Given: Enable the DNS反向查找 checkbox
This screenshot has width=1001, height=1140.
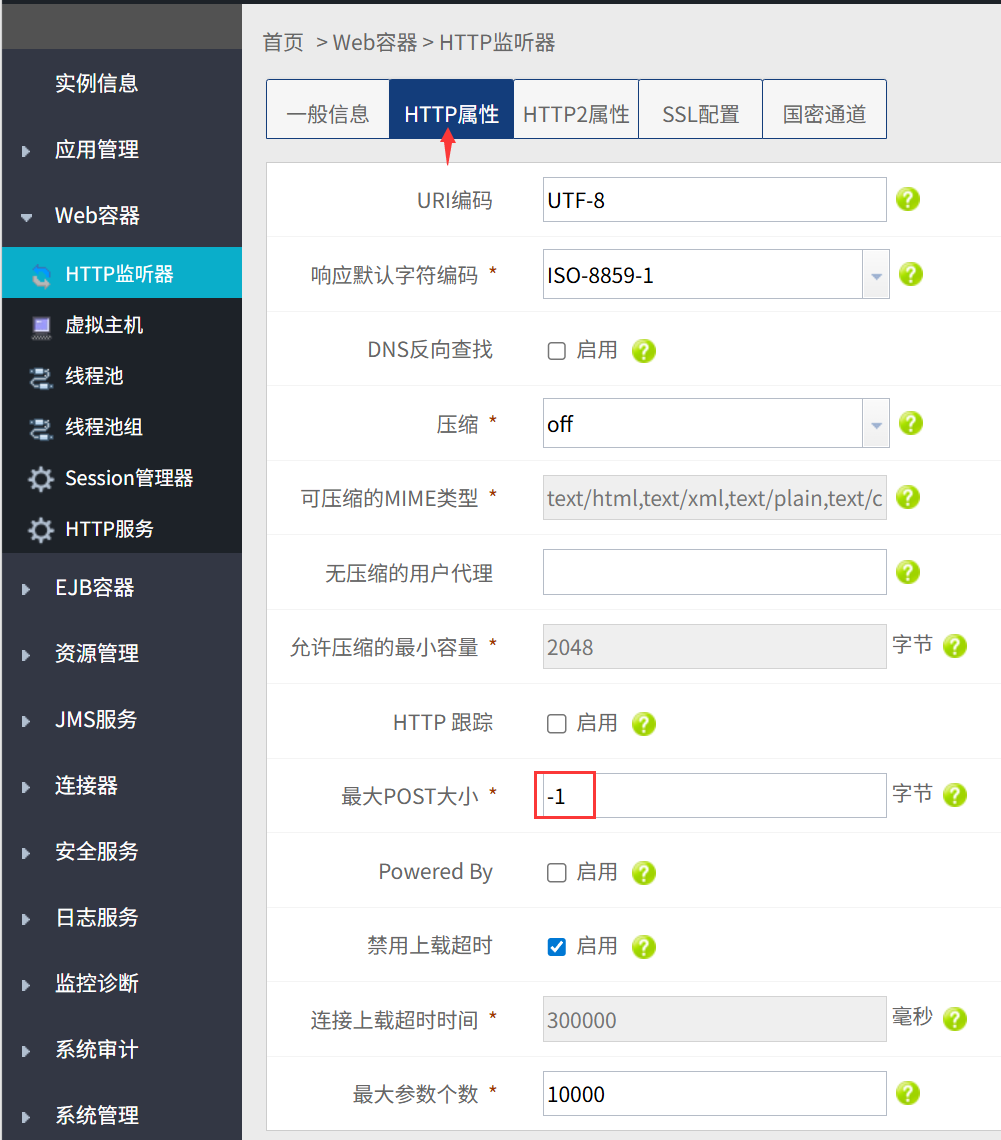Looking at the screenshot, I should 557,351.
